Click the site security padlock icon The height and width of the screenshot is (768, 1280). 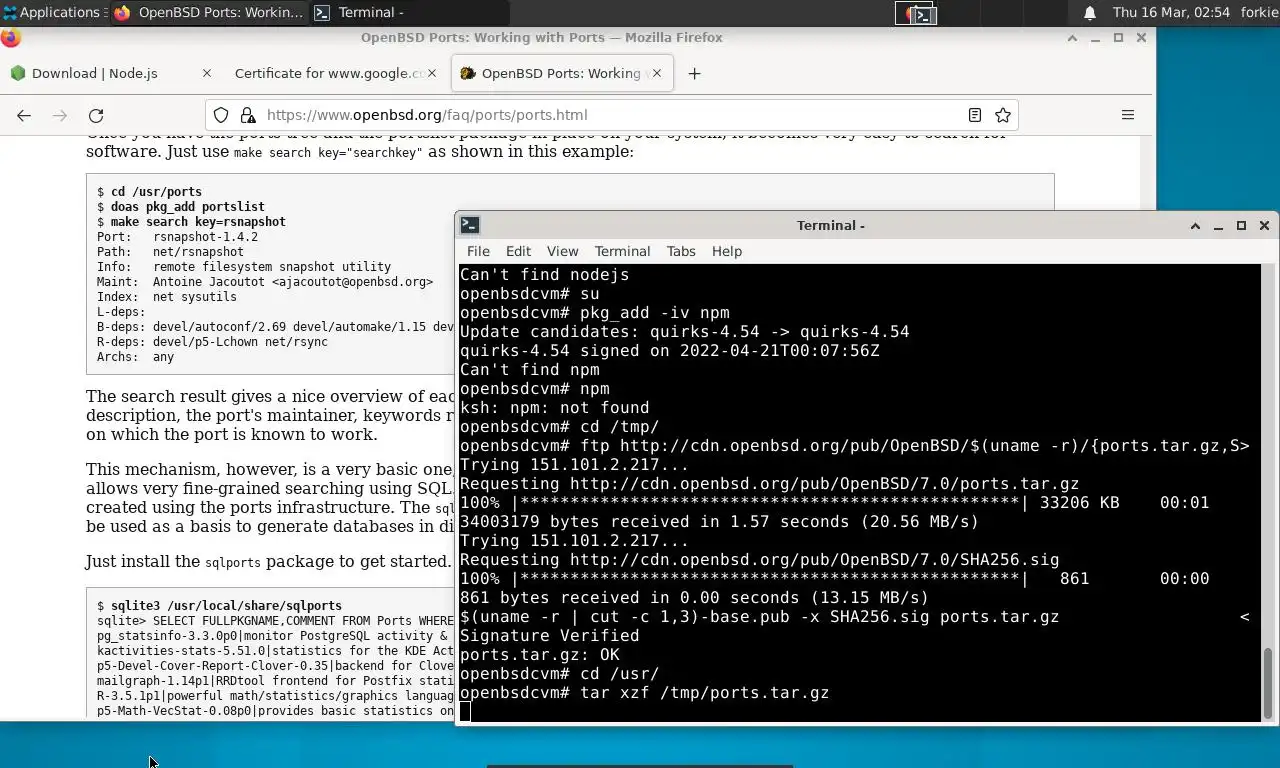246,115
